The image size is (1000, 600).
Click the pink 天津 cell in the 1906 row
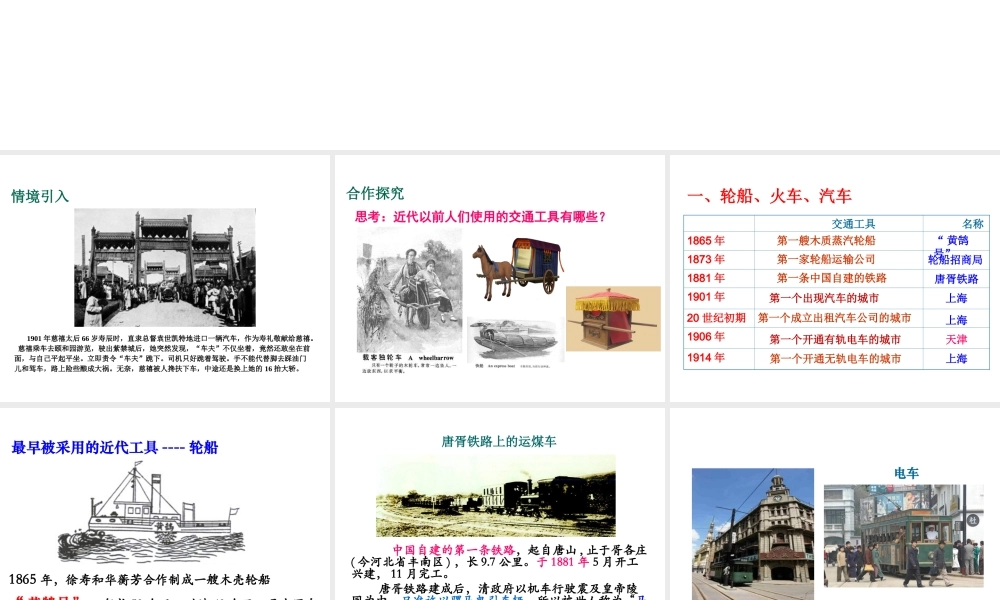tap(956, 339)
